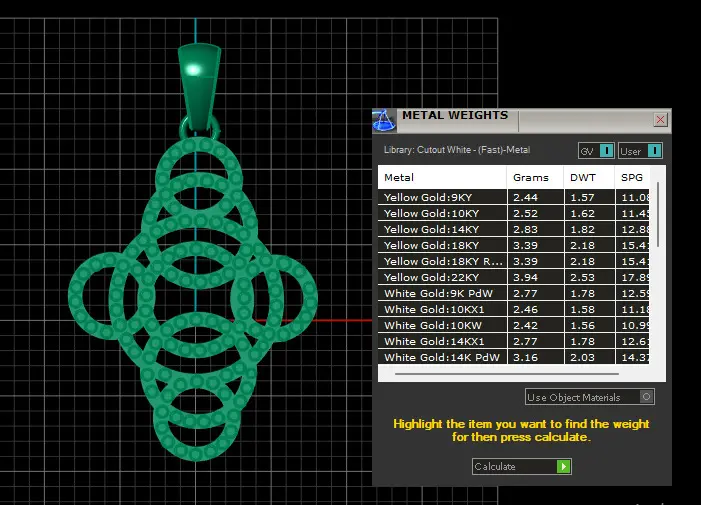This screenshot has height=505, width=701.
Task: Click the Calculate button
Action: tap(522, 467)
